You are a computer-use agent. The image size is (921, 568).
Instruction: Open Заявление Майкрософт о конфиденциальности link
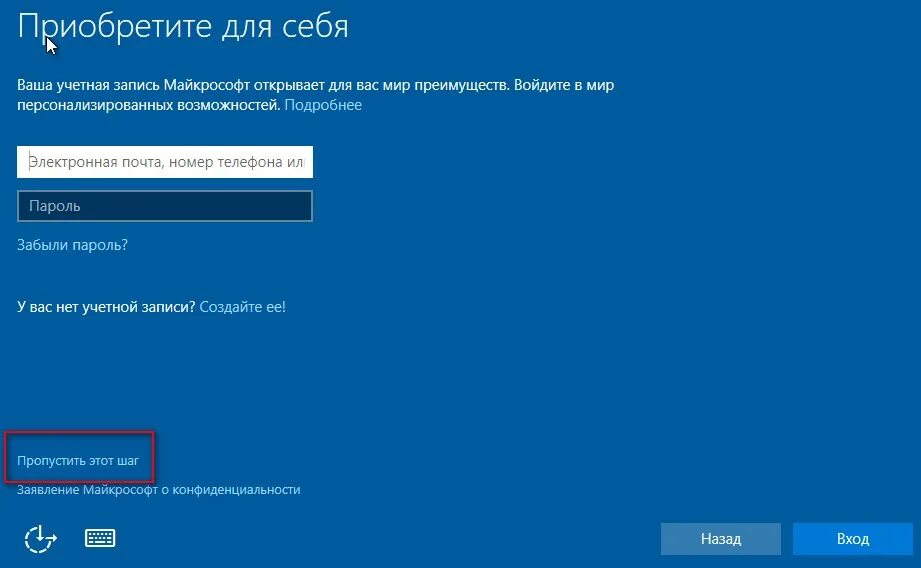(x=159, y=490)
